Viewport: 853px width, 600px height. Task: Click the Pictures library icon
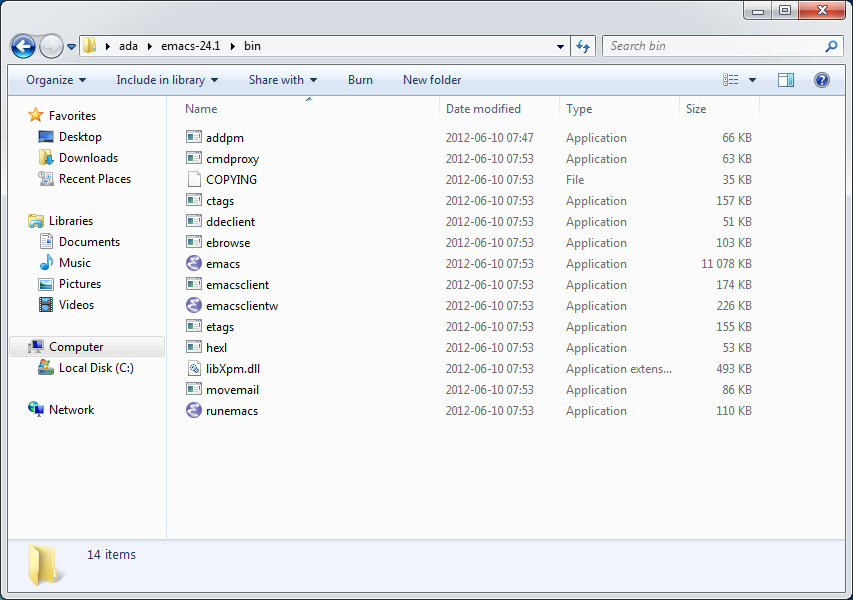click(x=46, y=284)
